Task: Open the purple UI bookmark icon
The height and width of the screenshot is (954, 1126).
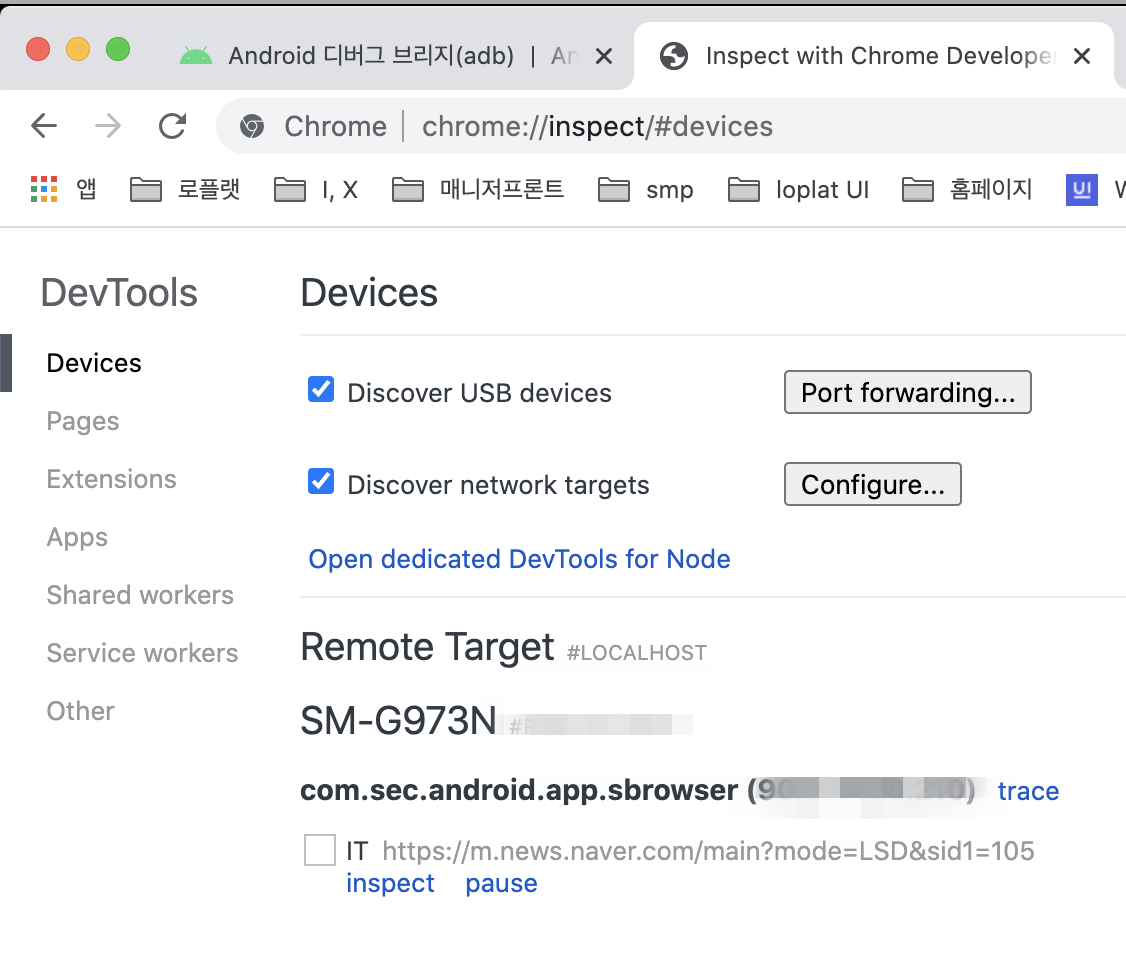Action: (x=1081, y=190)
